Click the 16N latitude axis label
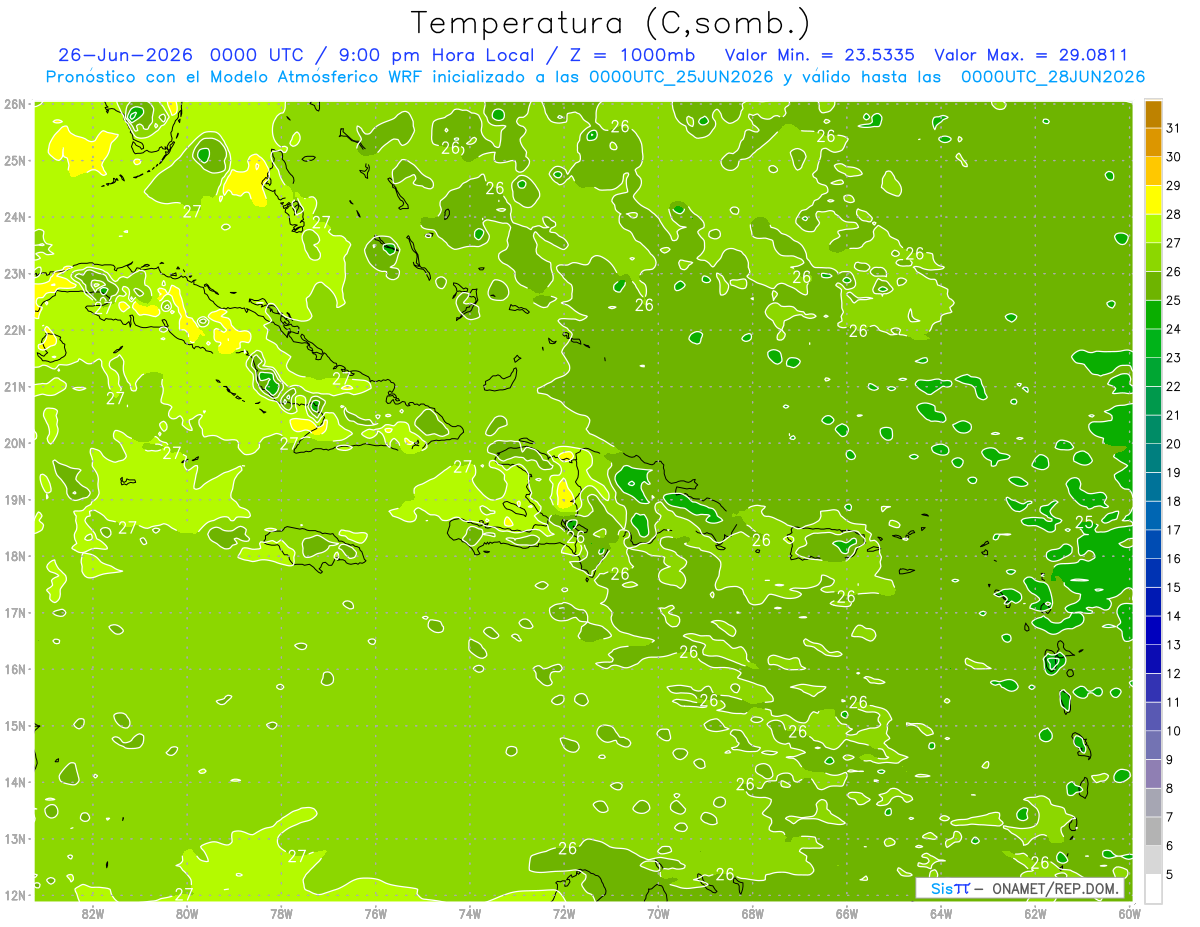The height and width of the screenshot is (927, 1200). [15, 669]
